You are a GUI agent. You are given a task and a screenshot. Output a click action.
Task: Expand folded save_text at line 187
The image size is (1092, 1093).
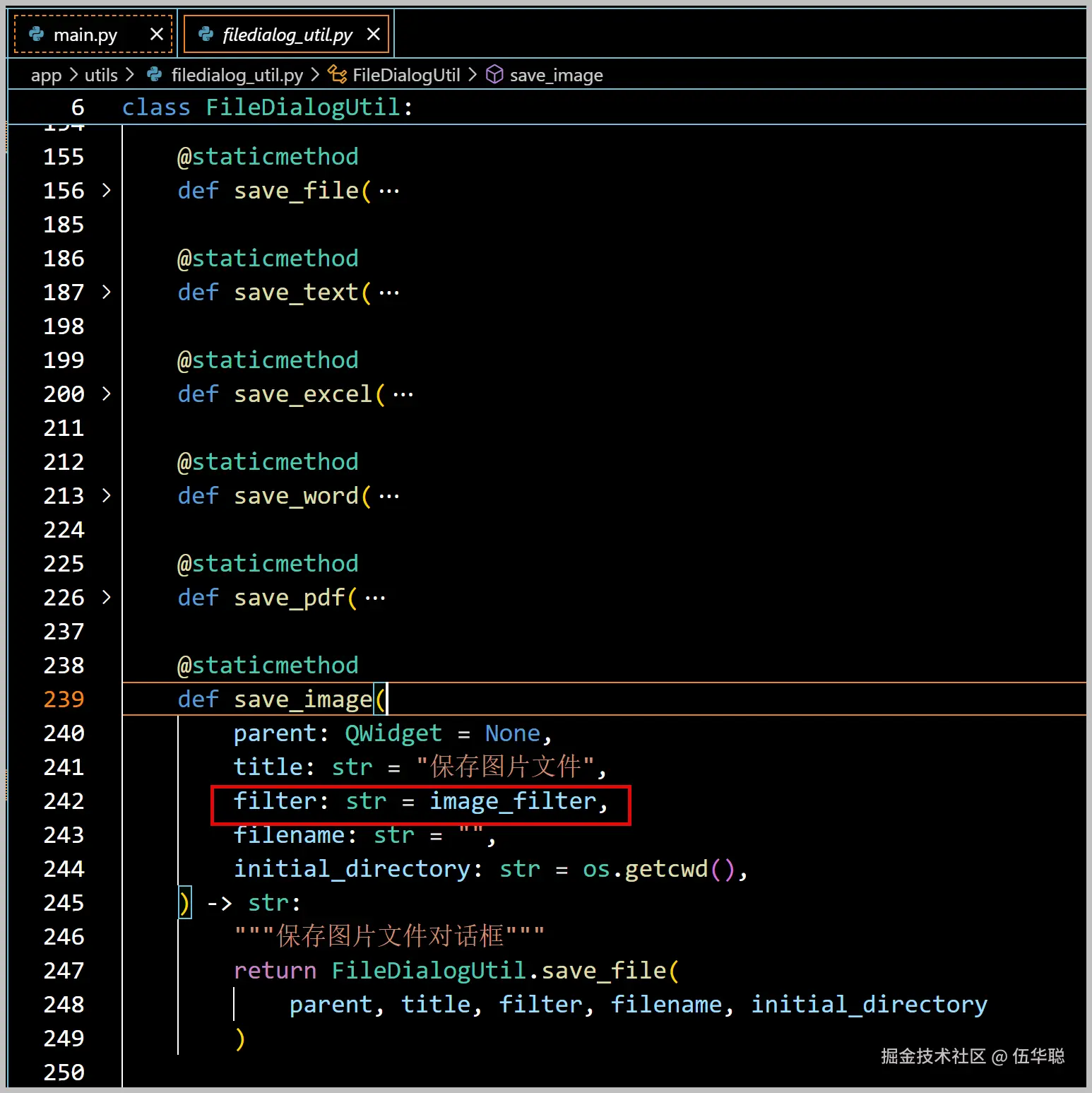point(106,292)
